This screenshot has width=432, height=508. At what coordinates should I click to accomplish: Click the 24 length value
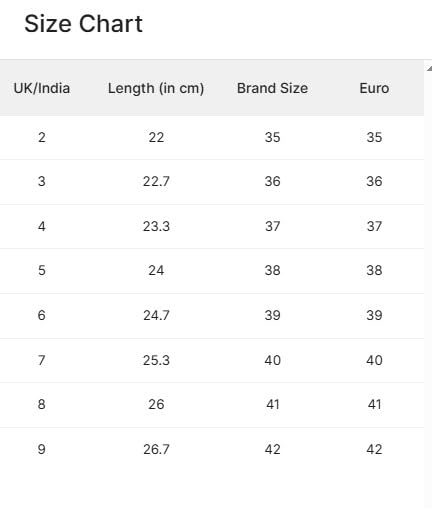(x=156, y=270)
